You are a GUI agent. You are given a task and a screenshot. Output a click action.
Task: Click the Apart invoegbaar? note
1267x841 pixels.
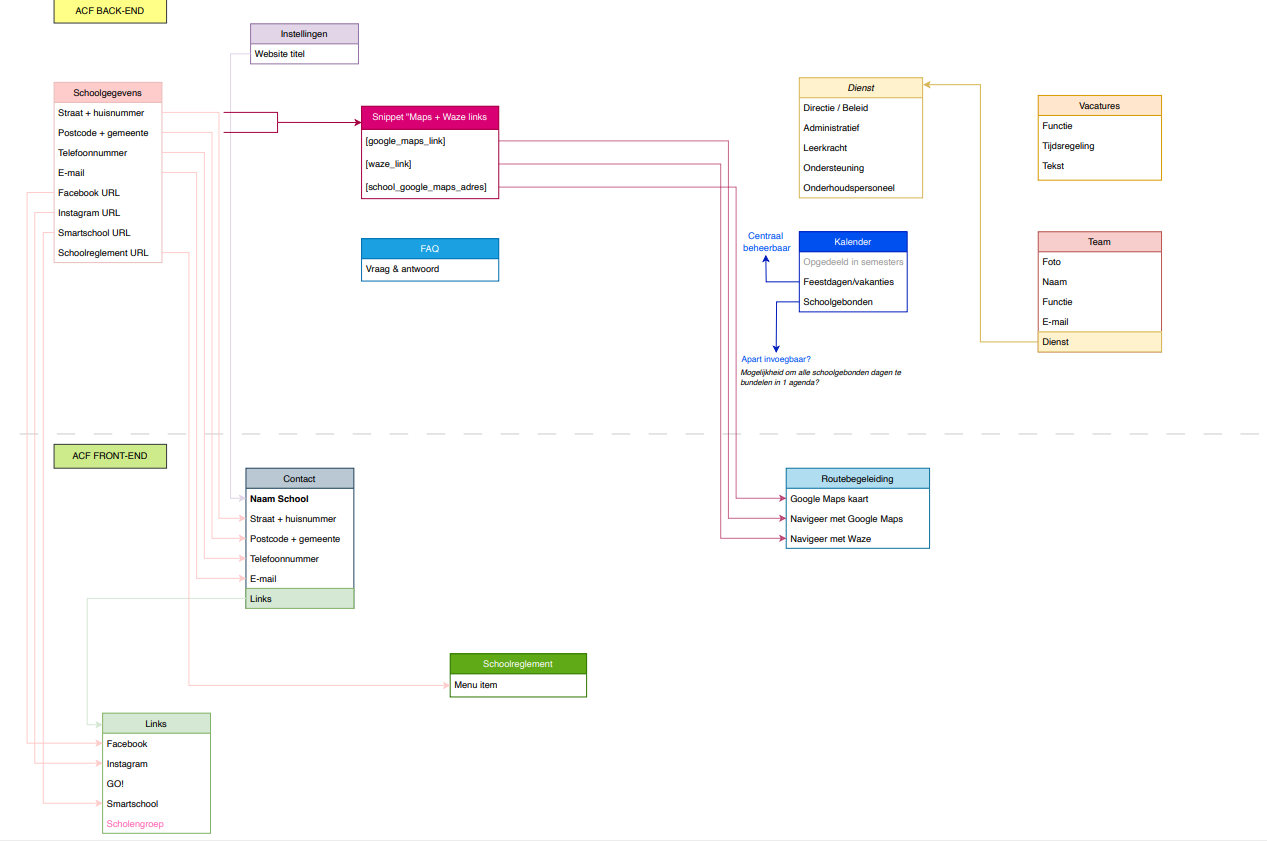[x=776, y=359]
